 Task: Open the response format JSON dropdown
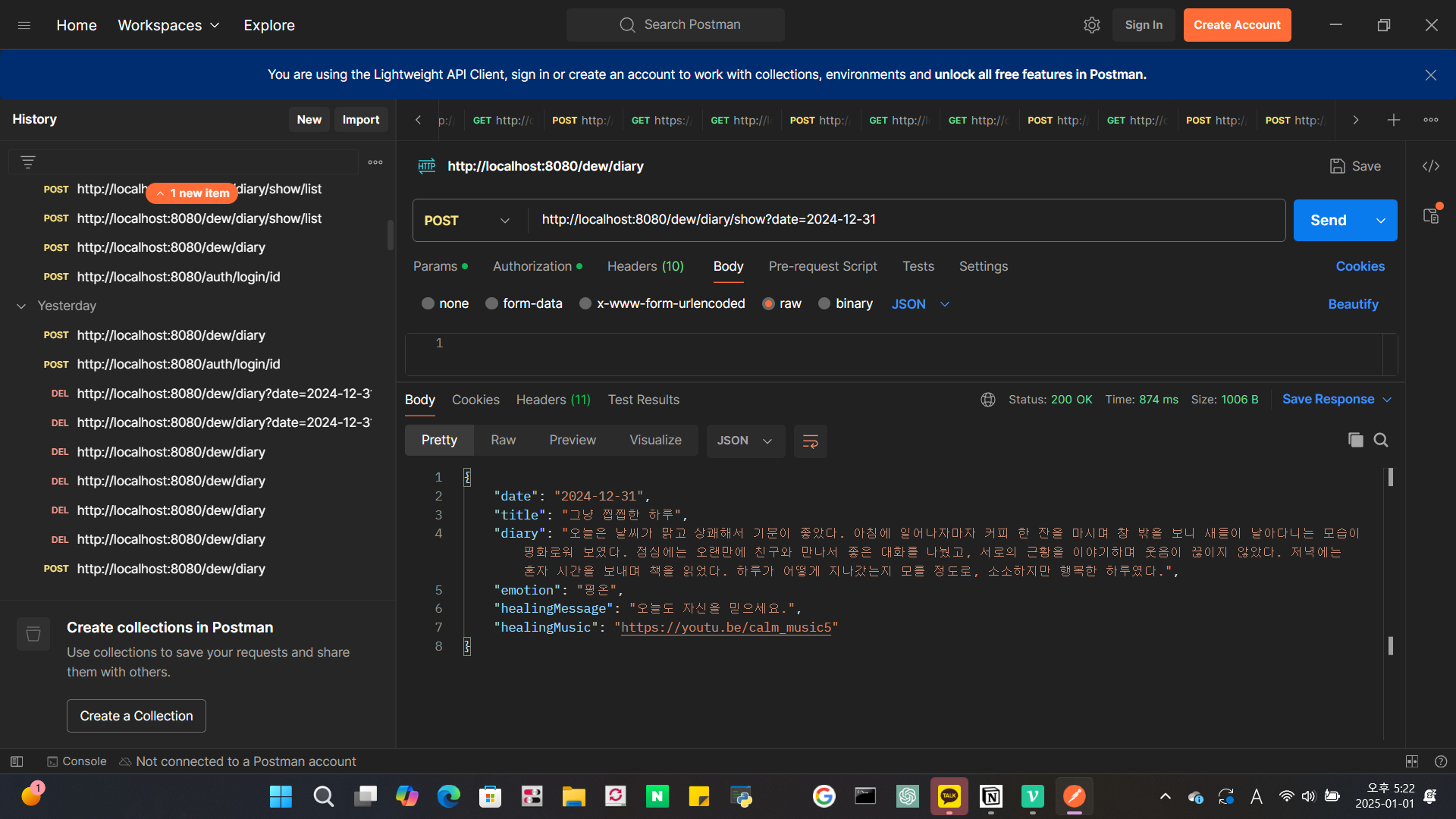pos(745,441)
